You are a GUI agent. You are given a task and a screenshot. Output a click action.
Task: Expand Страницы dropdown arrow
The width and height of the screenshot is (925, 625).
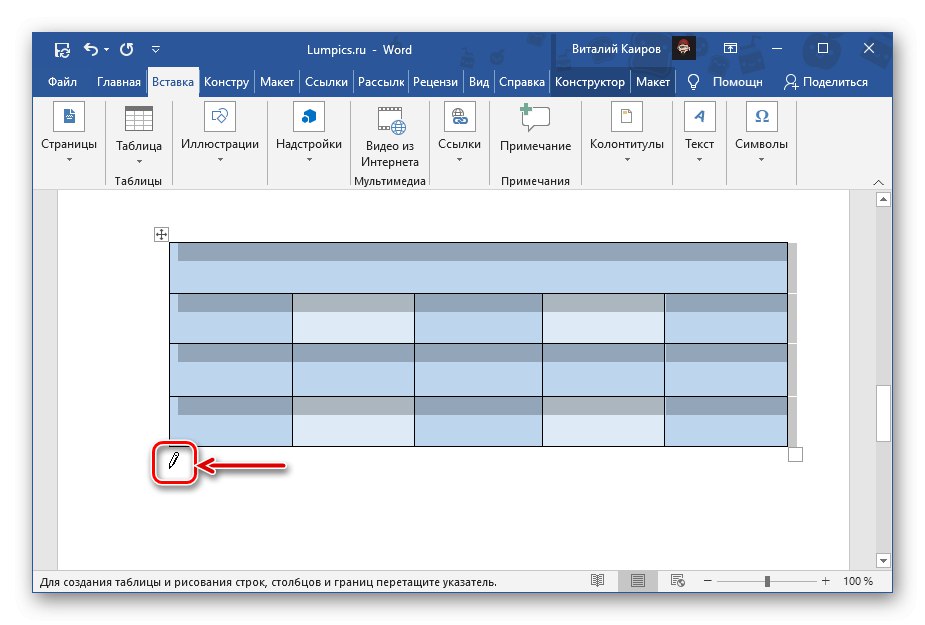69,159
